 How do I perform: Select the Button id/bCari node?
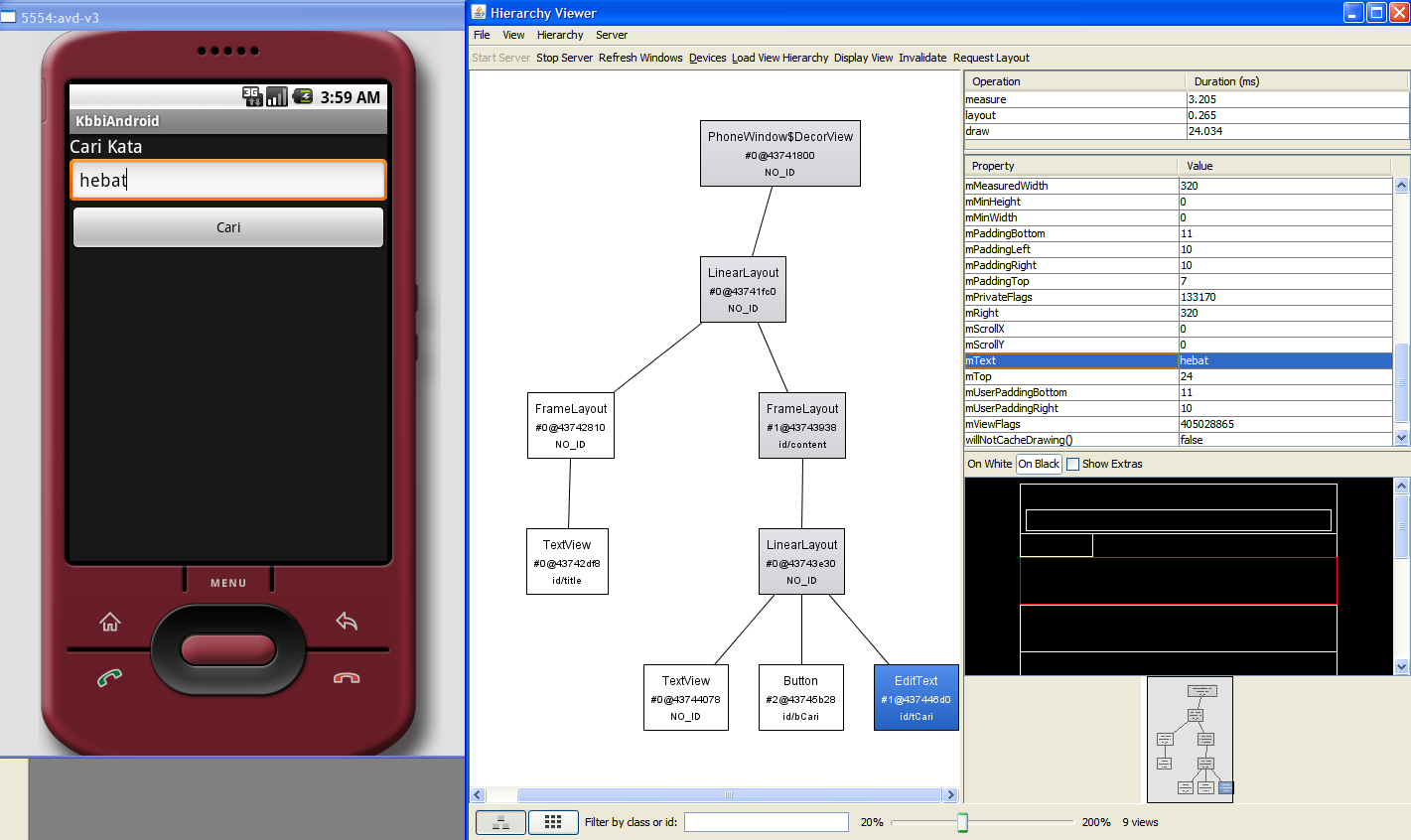(x=800, y=697)
